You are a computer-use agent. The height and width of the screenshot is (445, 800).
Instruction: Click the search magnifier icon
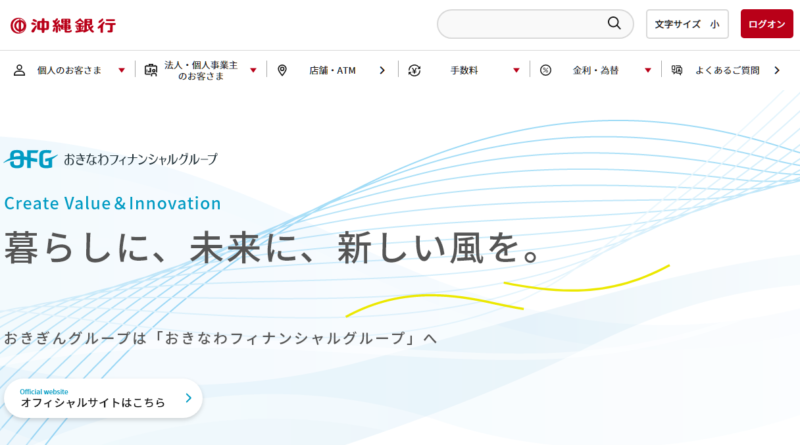tap(614, 23)
